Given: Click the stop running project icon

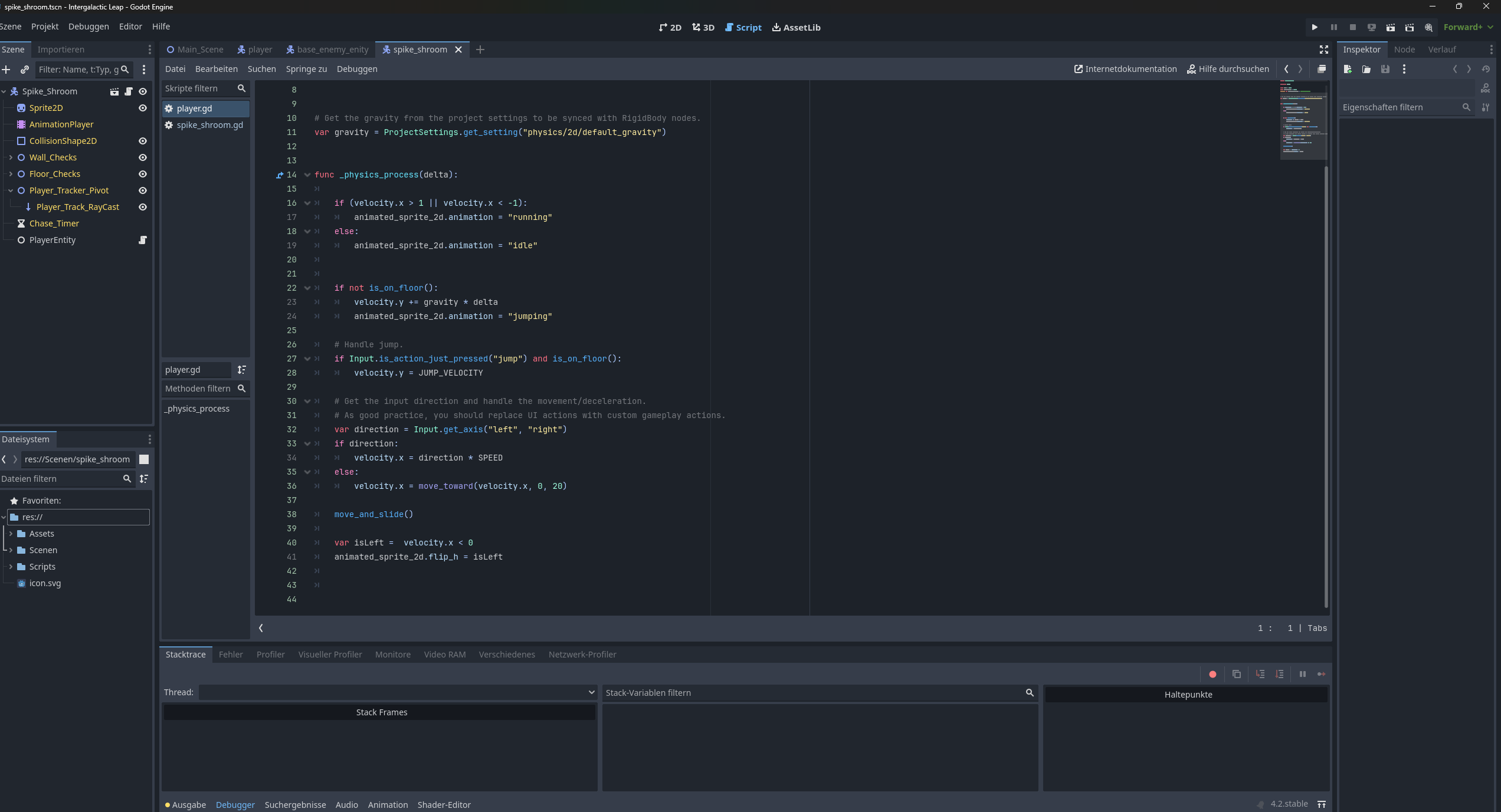Looking at the screenshot, I should click(1352, 27).
